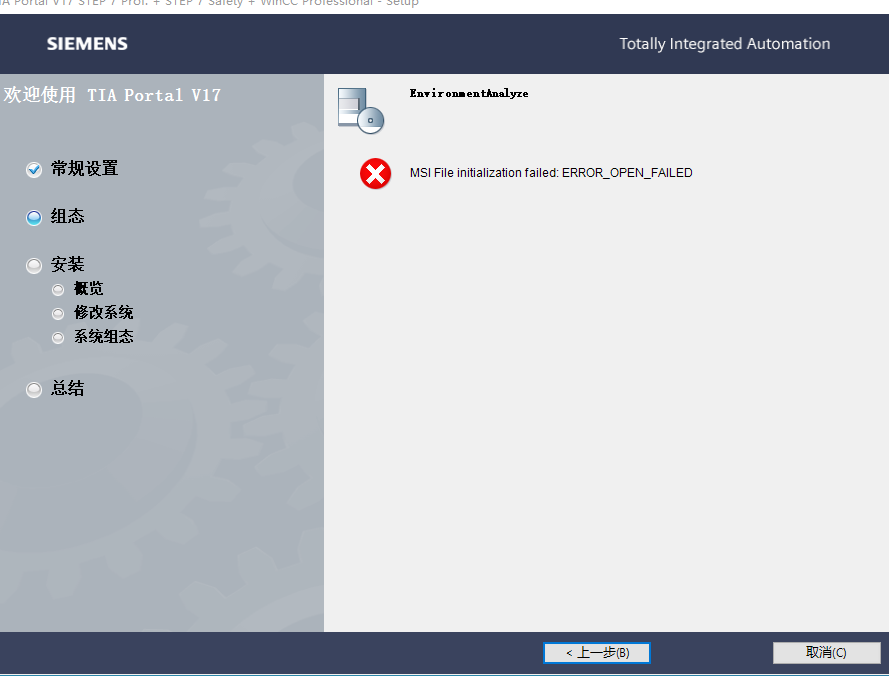Select the 安装 step label

67,264
